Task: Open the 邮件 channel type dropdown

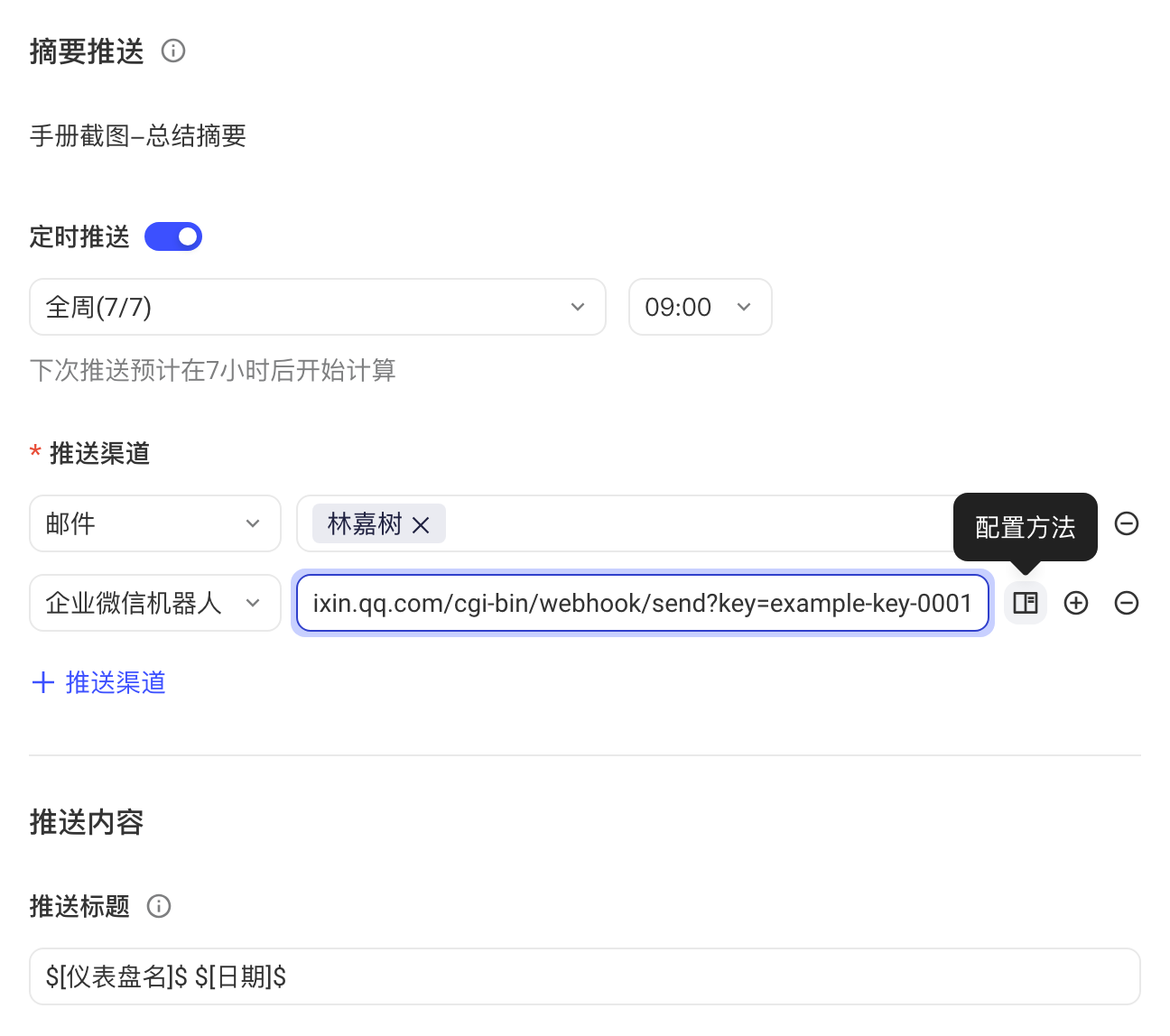Action: [155, 523]
